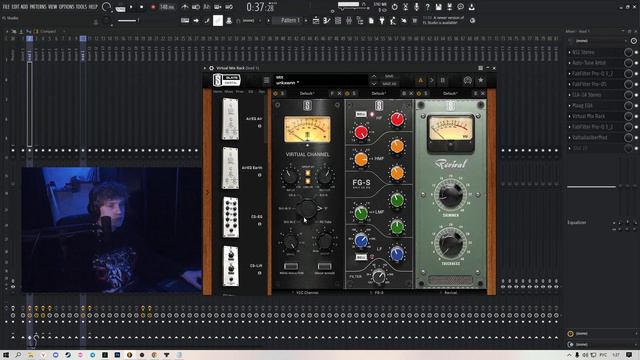Select preset comparison A button
Viewport: 640px width, 360px height.
click(420, 80)
